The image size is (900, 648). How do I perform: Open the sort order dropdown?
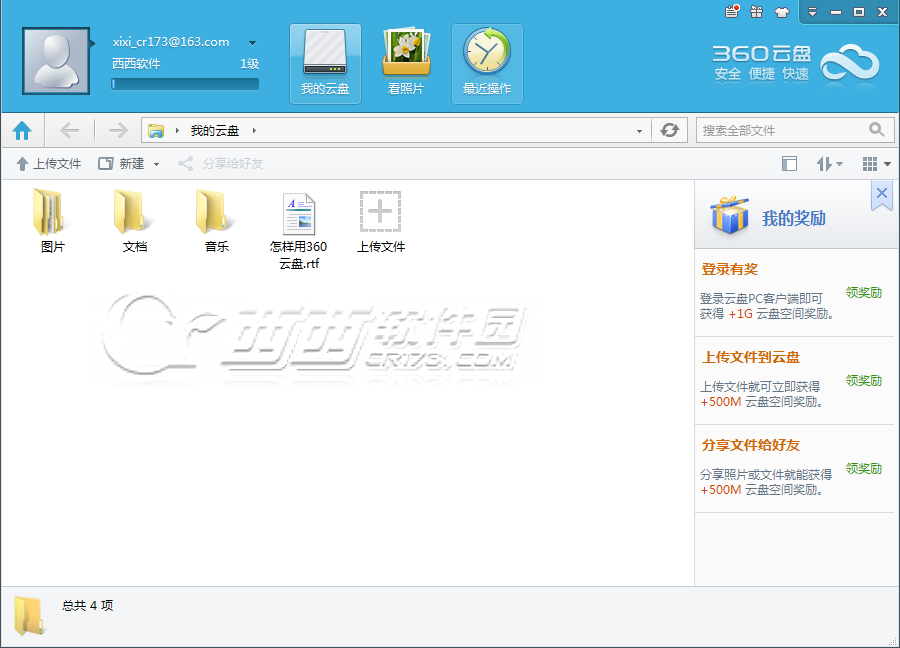click(829, 164)
